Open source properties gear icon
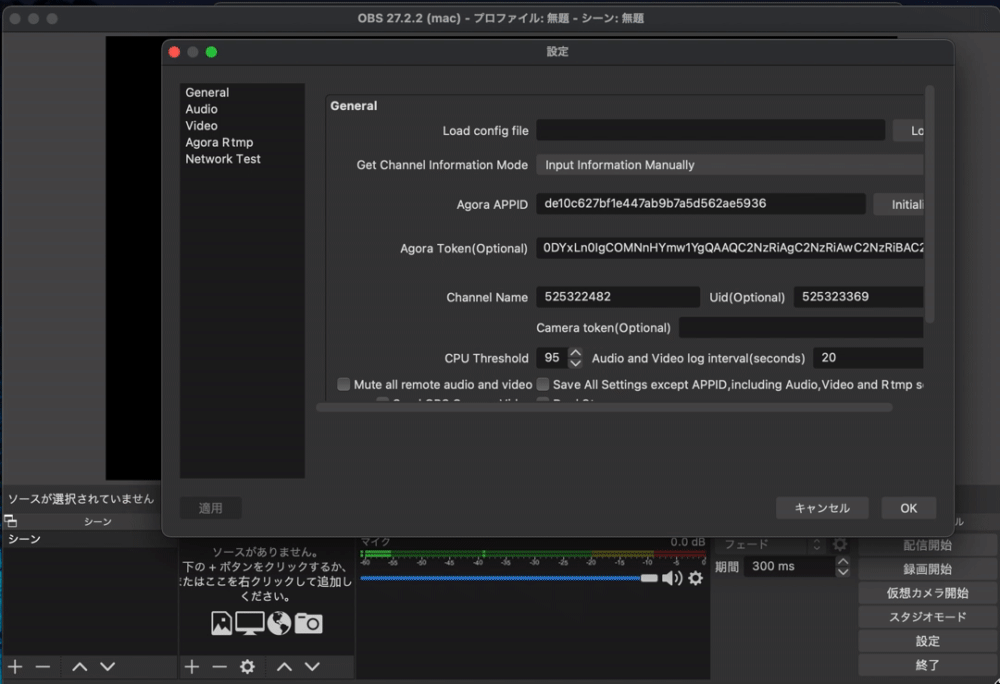The width and height of the screenshot is (1000, 684). click(247, 667)
